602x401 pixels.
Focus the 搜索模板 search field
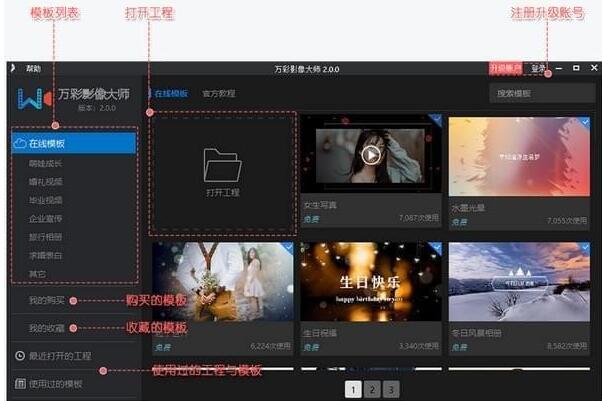(x=542, y=93)
